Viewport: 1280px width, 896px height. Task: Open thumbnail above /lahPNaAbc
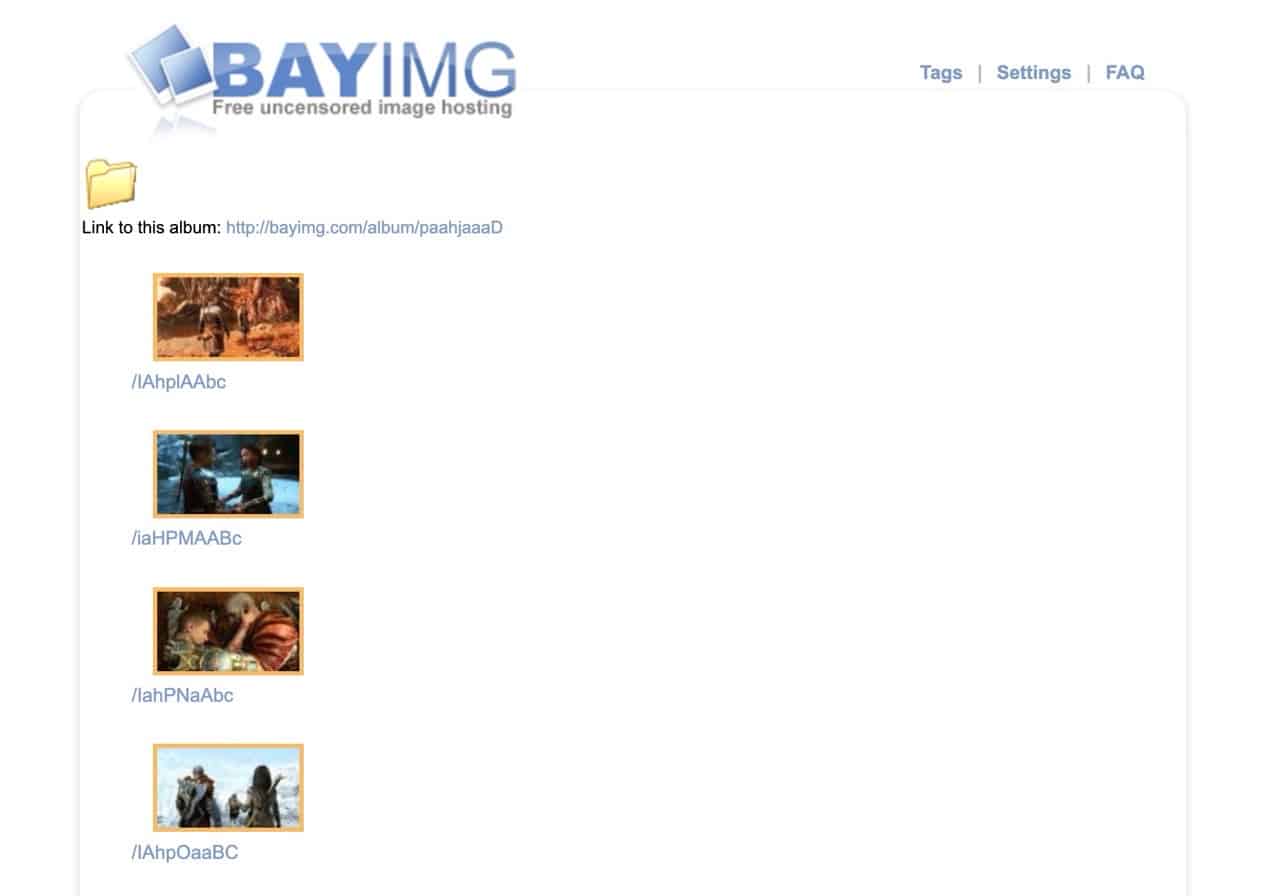pos(228,631)
